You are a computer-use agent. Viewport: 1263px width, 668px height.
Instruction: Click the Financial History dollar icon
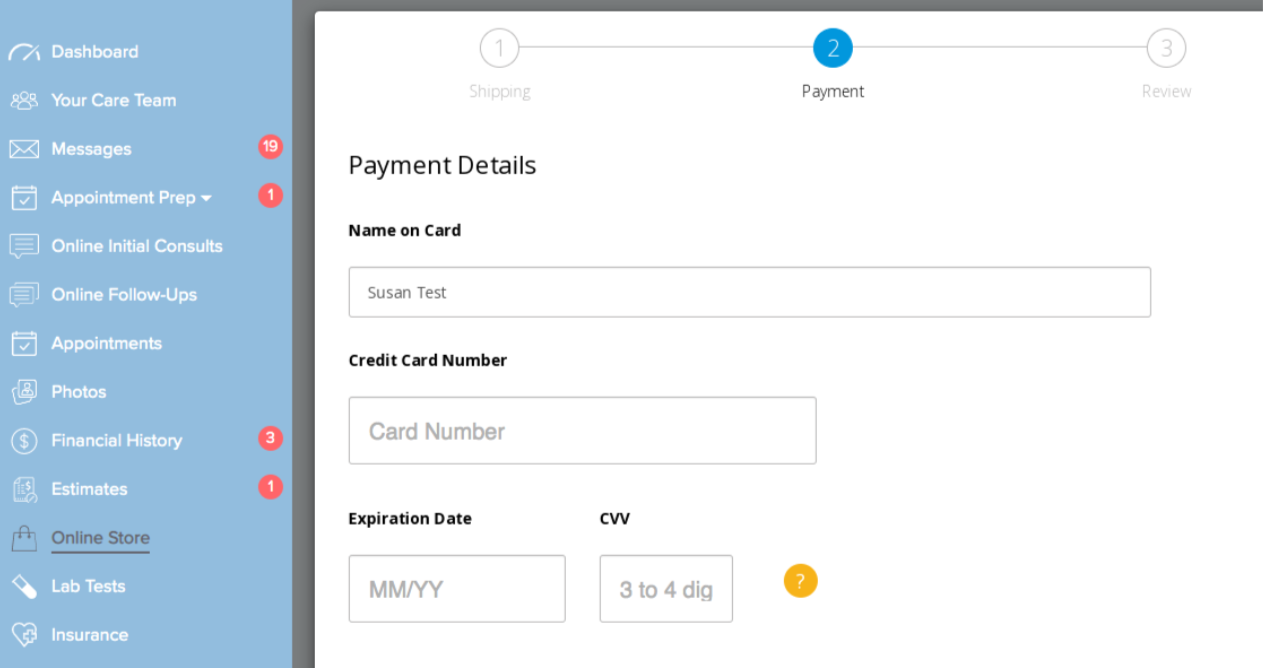click(x=24, y=441)
